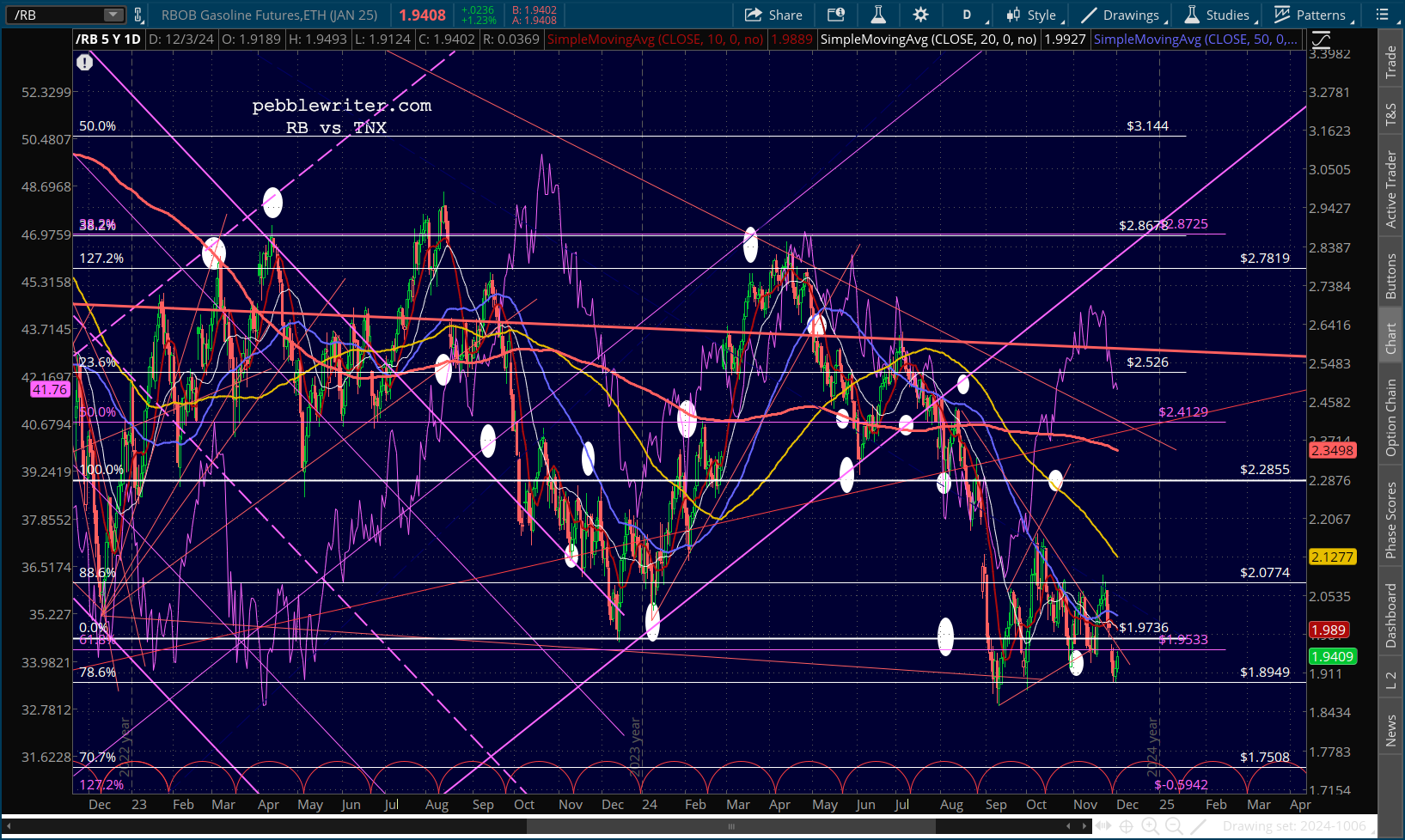Open chart settings gear icon
Viewport: 1405px width, 840px height.
coord(920,15)
